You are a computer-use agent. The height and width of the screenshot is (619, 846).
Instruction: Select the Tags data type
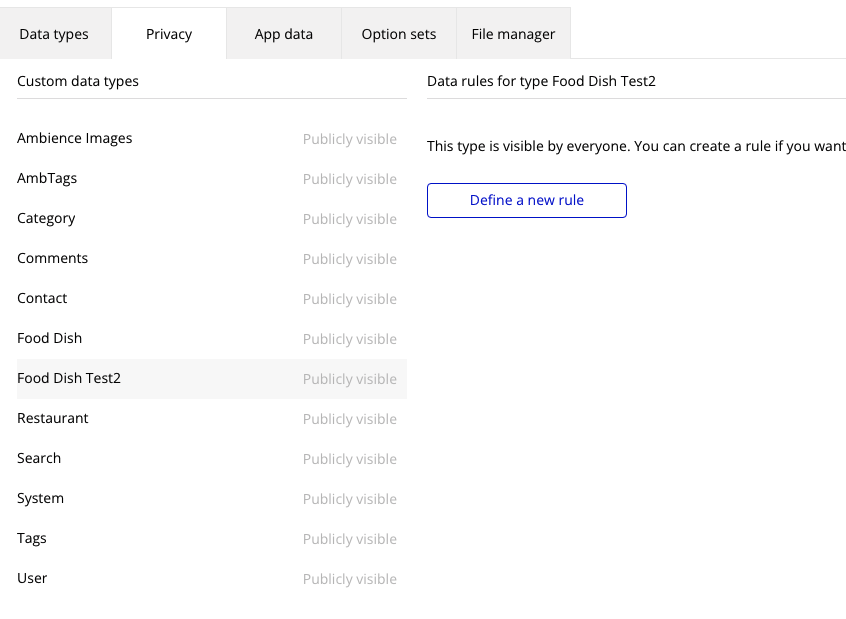212,538
